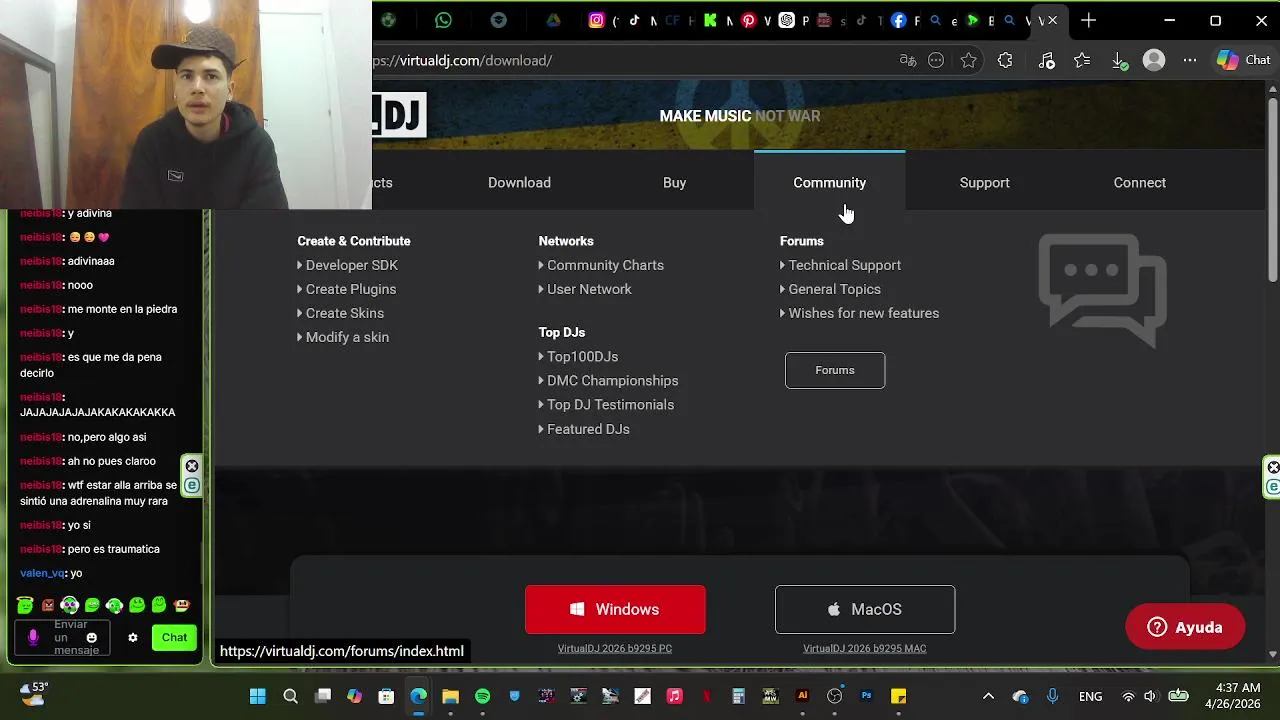1280x720 pixels.
Task: Open the Windows Start button
Action: [x=257, y=696]
